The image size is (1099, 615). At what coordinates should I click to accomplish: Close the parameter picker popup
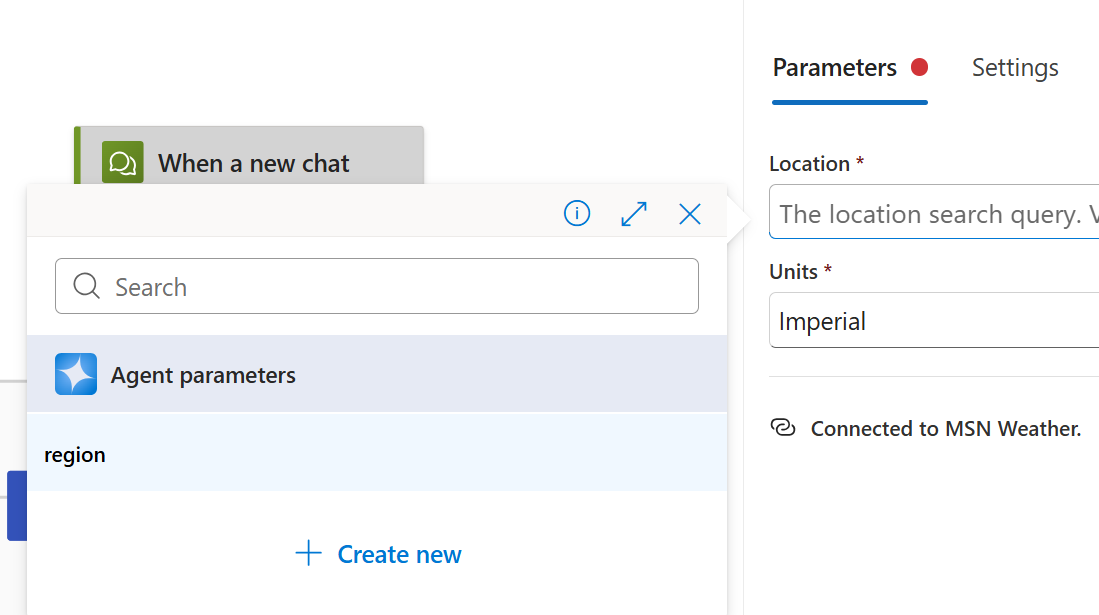[689, 213]
